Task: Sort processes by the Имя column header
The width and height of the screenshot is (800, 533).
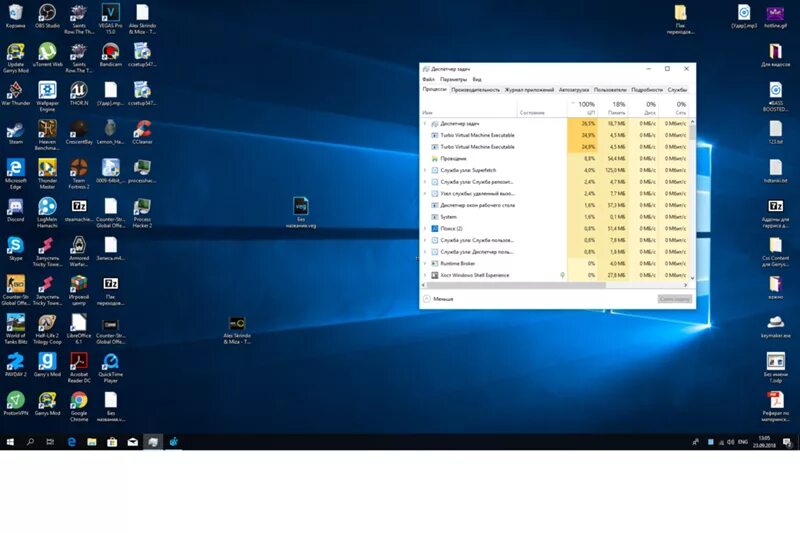Action: [468, 108]
